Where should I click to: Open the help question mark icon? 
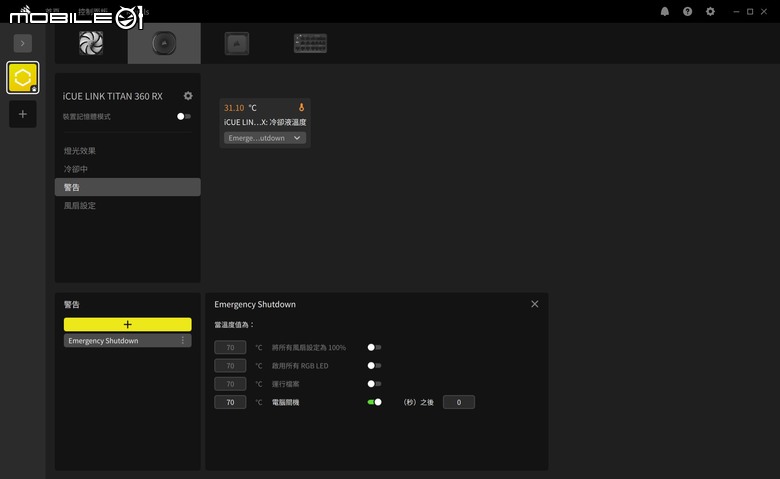tap(687, 11)
